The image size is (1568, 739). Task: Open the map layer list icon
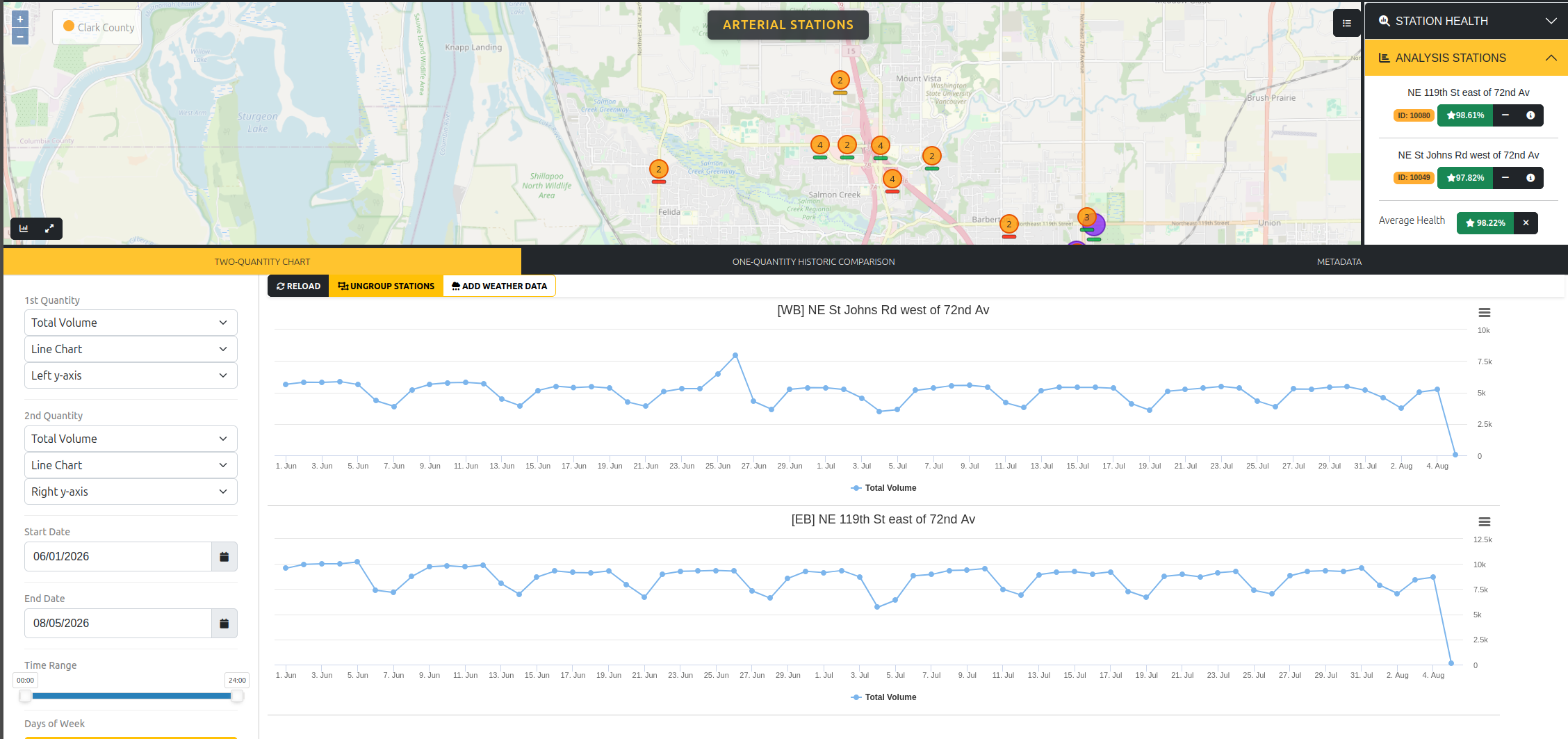(1346, 24)
